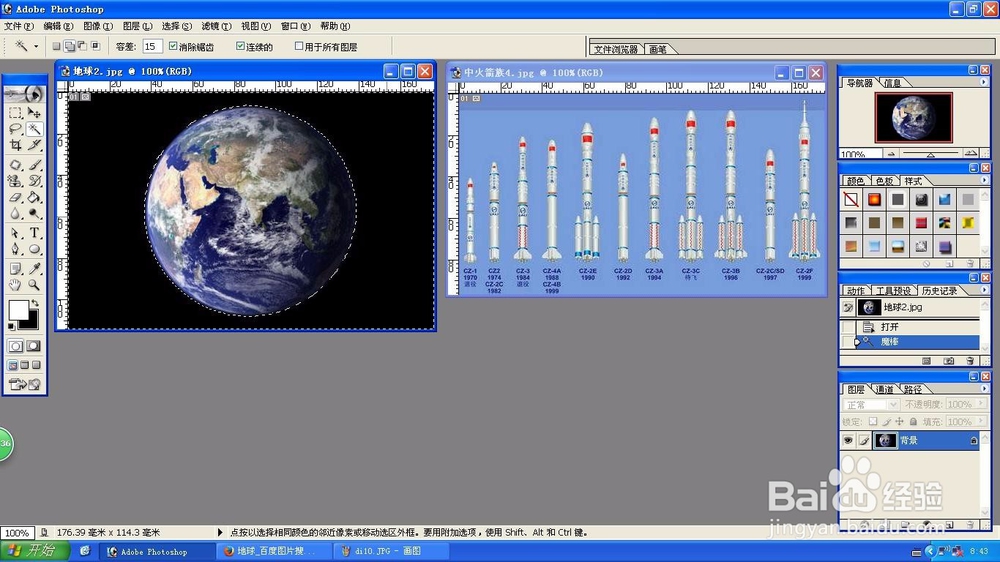Image resolution: width=1000 pixels, height=562 pixels.
Task: Open the 图像 (Image) menu
Action: (98, 26)
